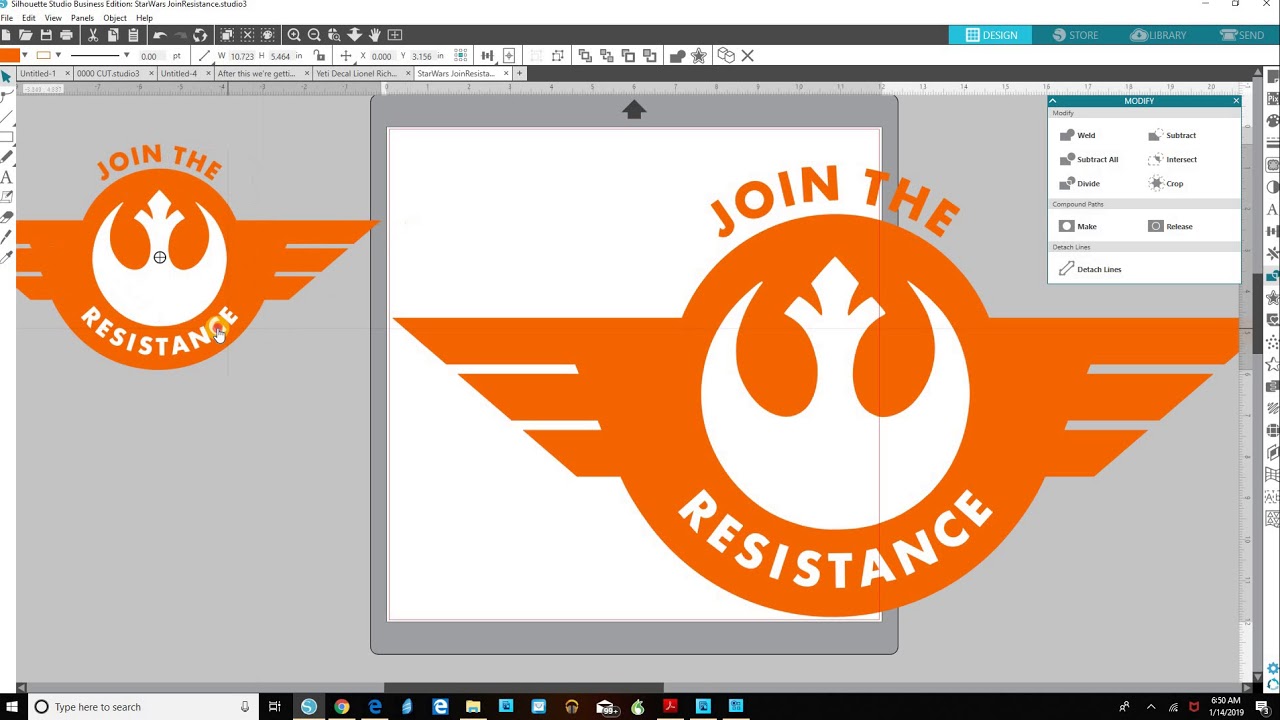The height and width of the screenshot is (720, 1280).
Task: Open the fill color dropdown arrow
Action: [26, 55]
